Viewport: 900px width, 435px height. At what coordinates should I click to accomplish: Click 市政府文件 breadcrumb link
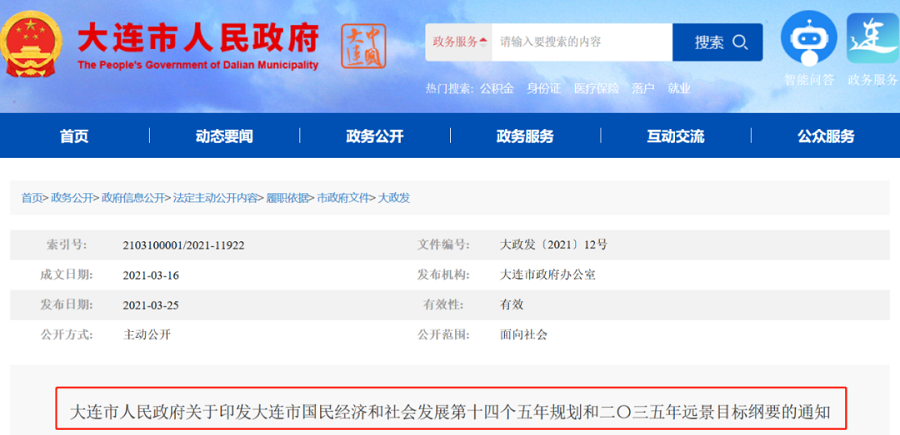(343, 198)
